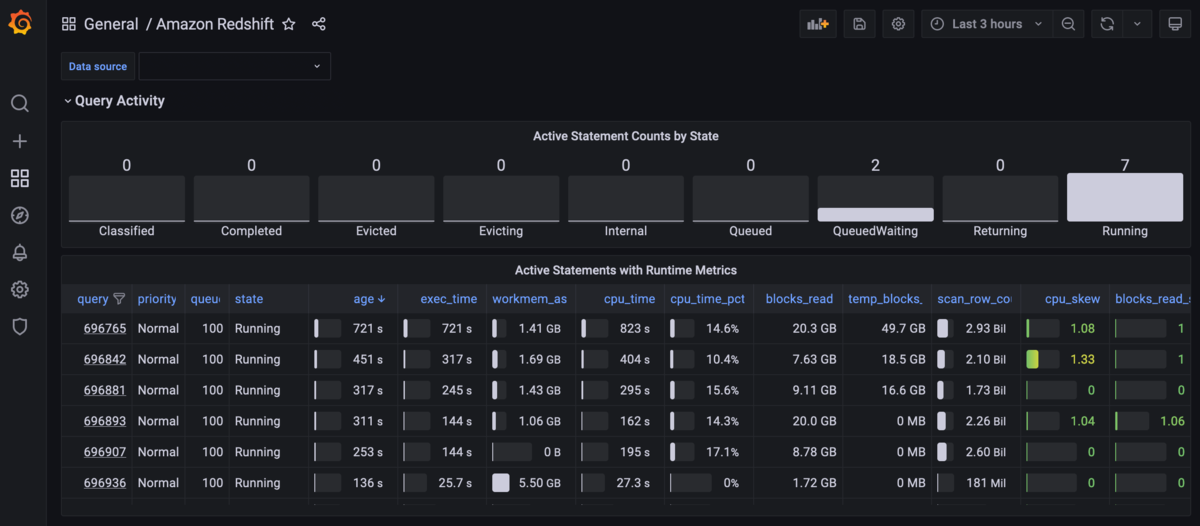The image size is (1200, 526).
Task: Star the Amazon Redshift dashboard
Action: [x=289, y=24]
